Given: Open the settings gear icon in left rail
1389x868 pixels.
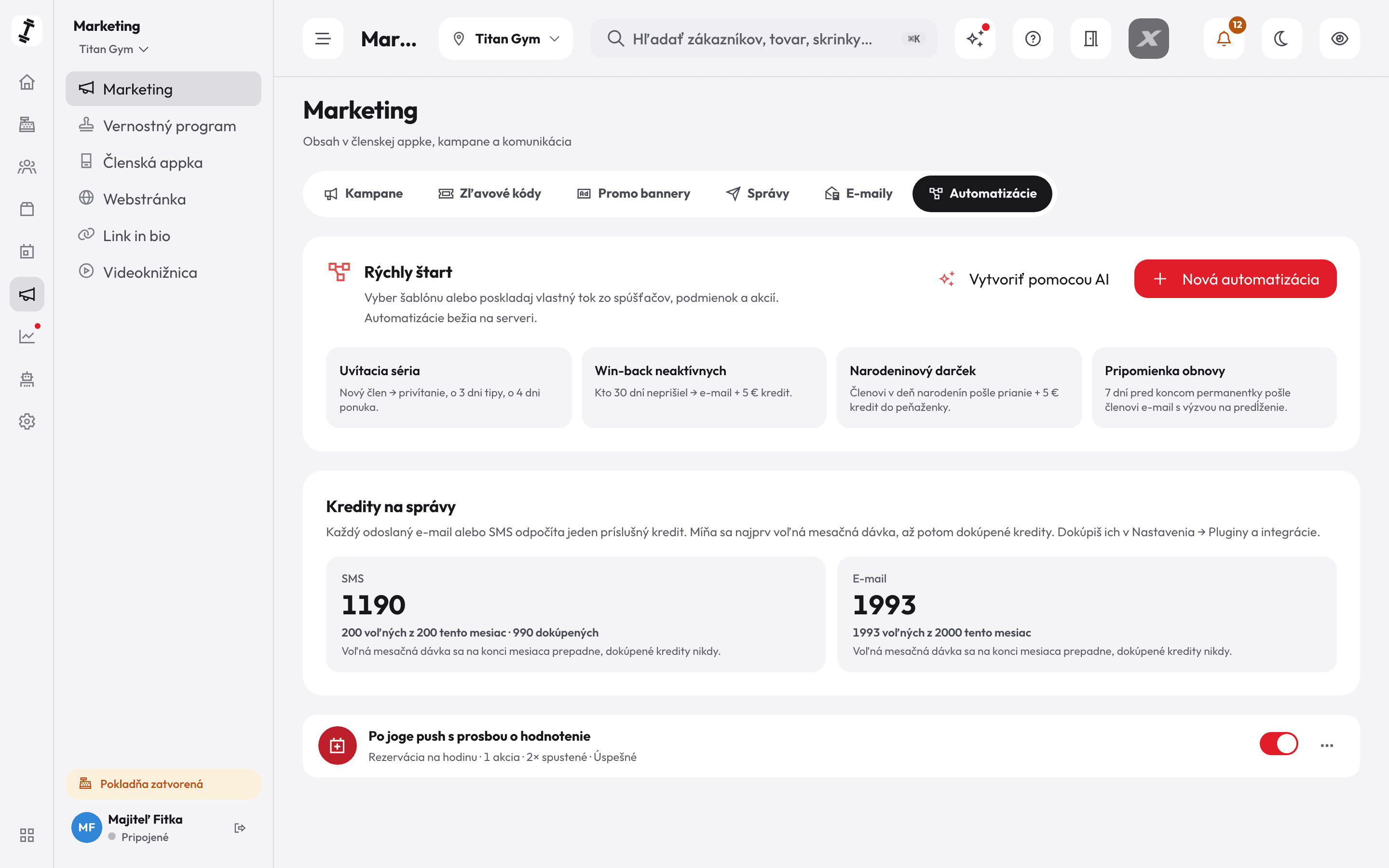Looking at the screenshot, I should (27, 421).
